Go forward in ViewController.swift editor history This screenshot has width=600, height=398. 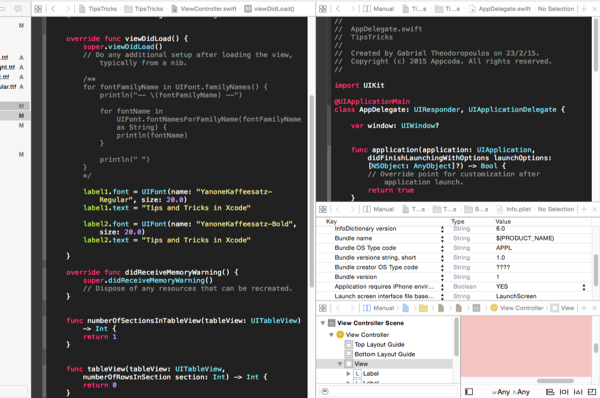pos(67,9)
